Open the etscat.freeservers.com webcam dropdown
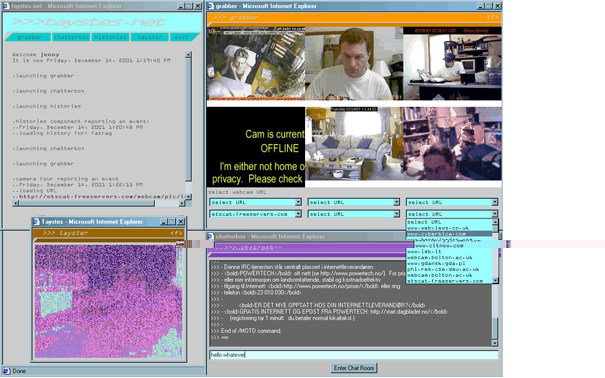 (x=255, y=214)
